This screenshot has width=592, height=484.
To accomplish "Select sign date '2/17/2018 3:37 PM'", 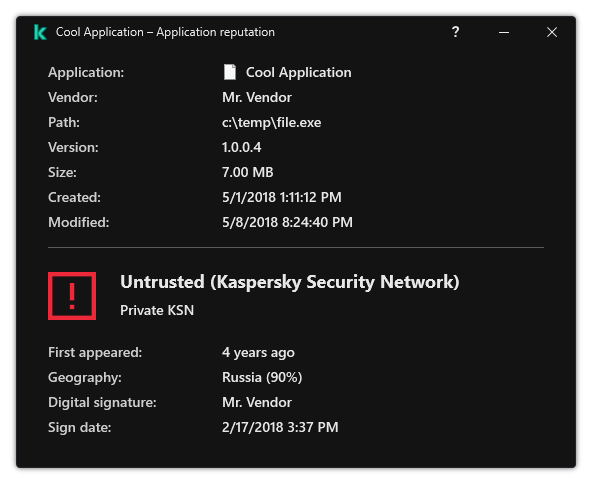I will pyautogui.click(x=280, y=427).
